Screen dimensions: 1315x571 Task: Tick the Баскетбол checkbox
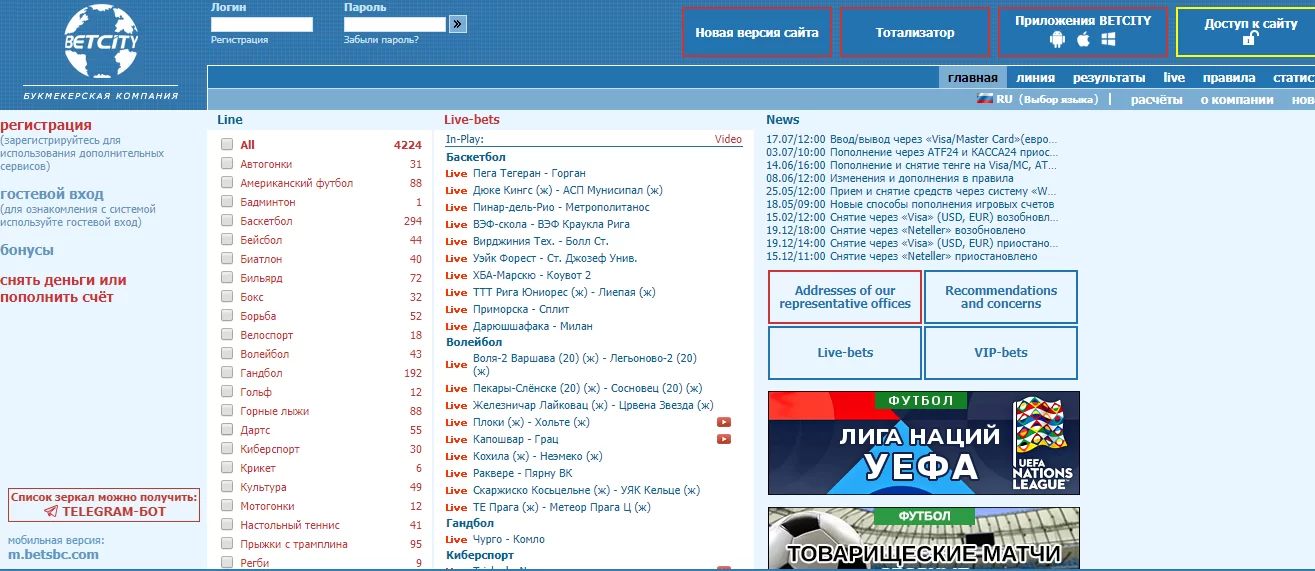coord(227,221)
